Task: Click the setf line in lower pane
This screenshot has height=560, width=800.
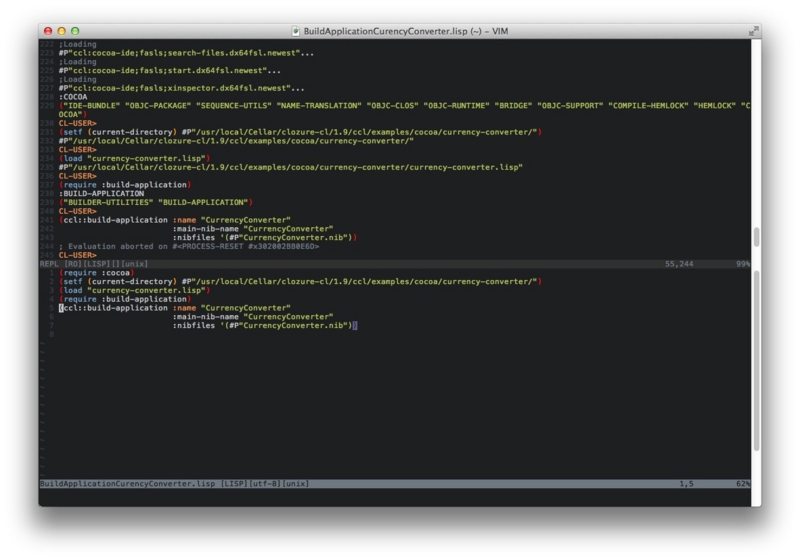Action: [x=300, y=282]
